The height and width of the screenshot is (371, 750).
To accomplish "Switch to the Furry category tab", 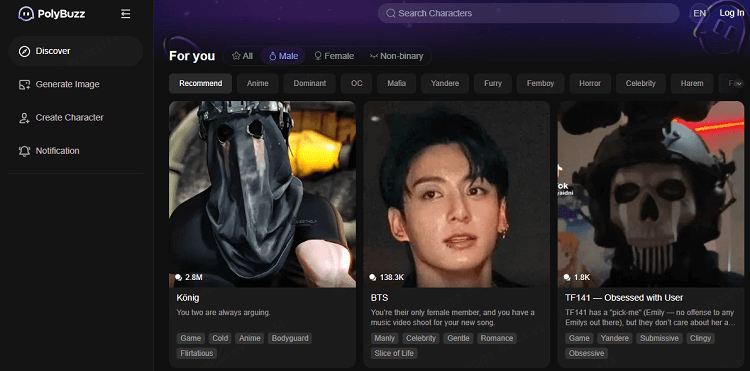I will (x=493, y=83).
